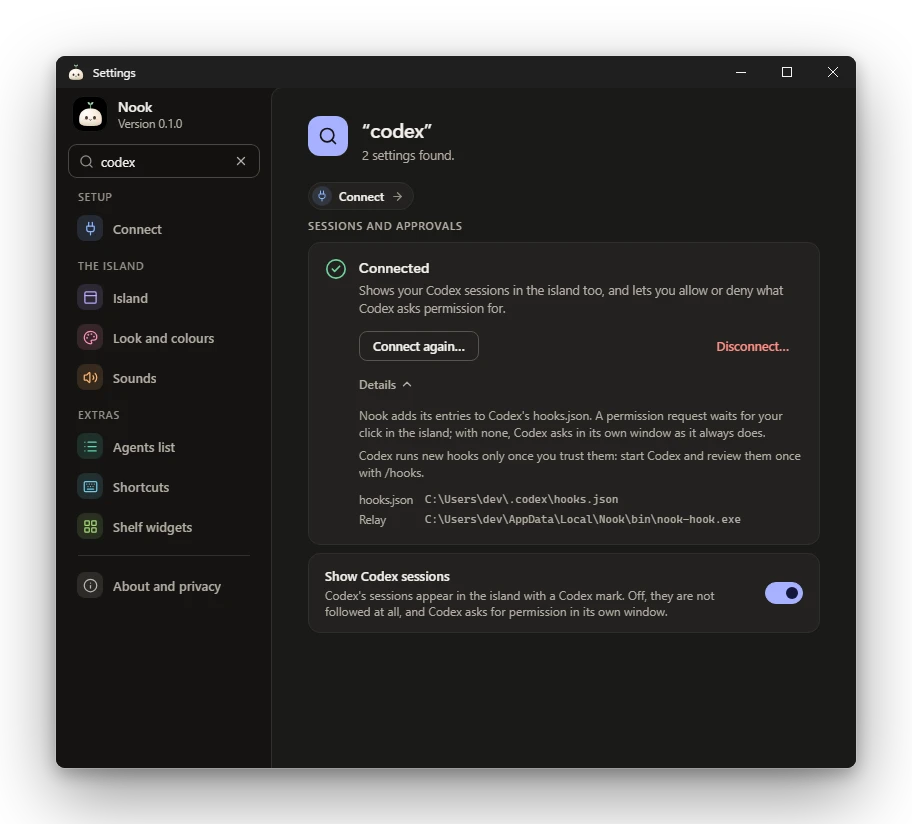Click the magnifier icon in the search box
This screenshot has width=912, height=824.
(x=86, y=162)
